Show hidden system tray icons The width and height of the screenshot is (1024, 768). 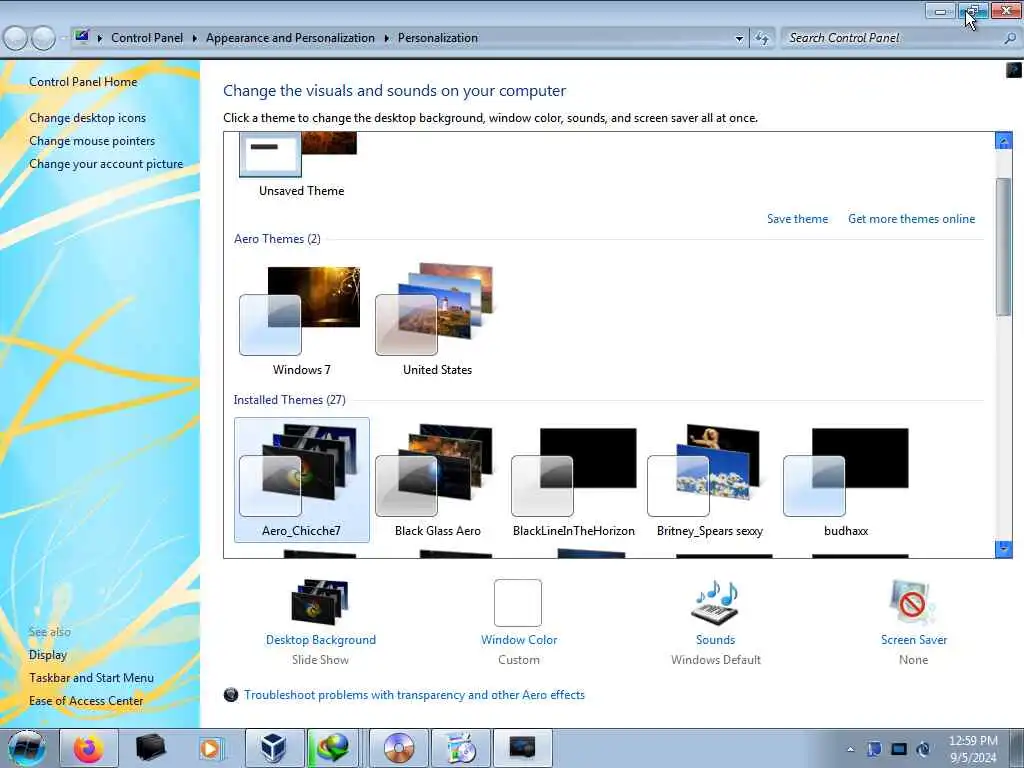[850, 749]
